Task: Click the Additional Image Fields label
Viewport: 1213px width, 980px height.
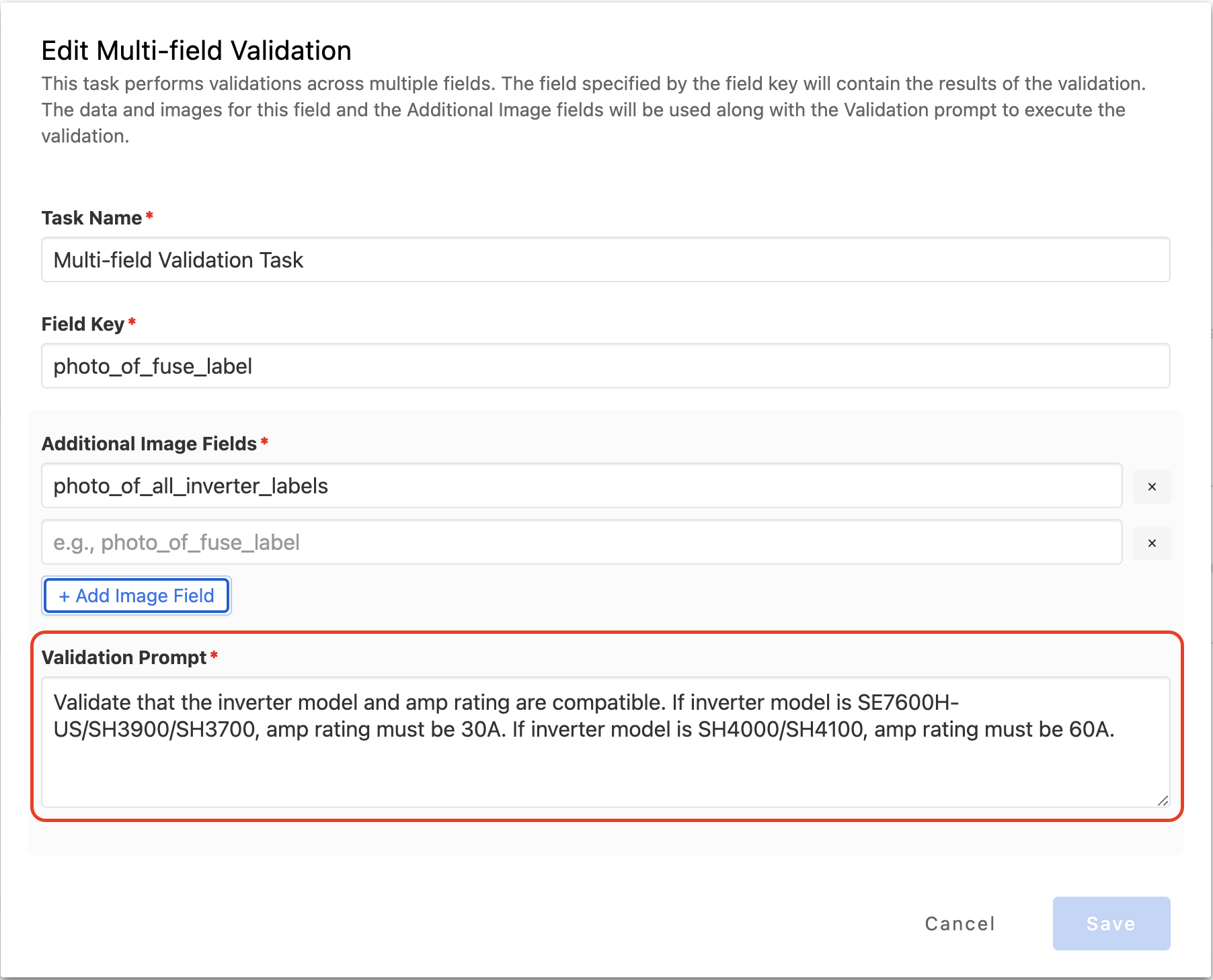Action: 149,444
